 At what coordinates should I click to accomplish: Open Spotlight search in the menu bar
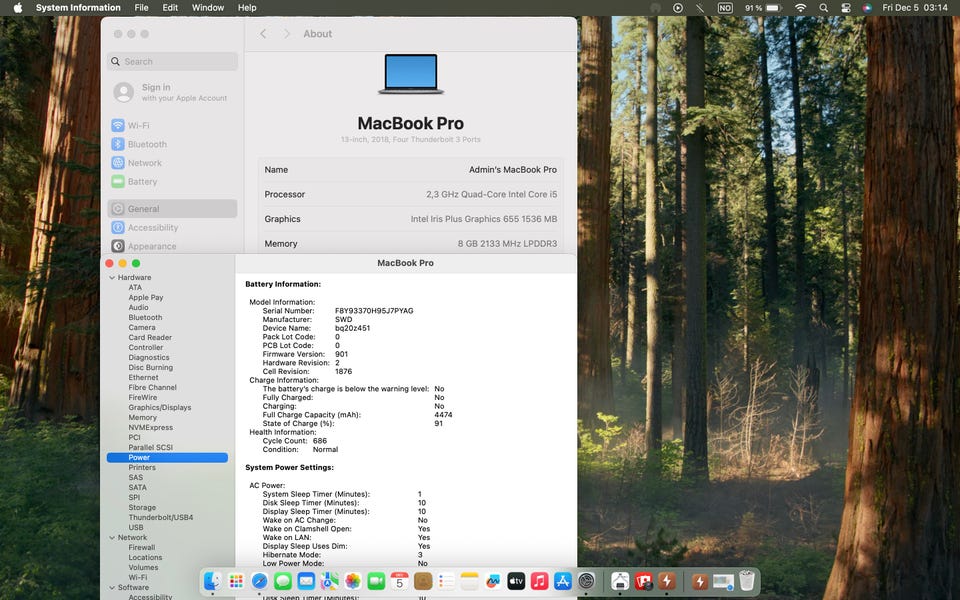point(824,8)
